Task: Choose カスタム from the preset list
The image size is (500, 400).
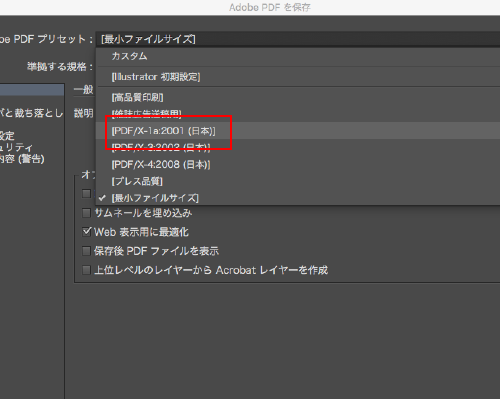Action: pos(298,56)
